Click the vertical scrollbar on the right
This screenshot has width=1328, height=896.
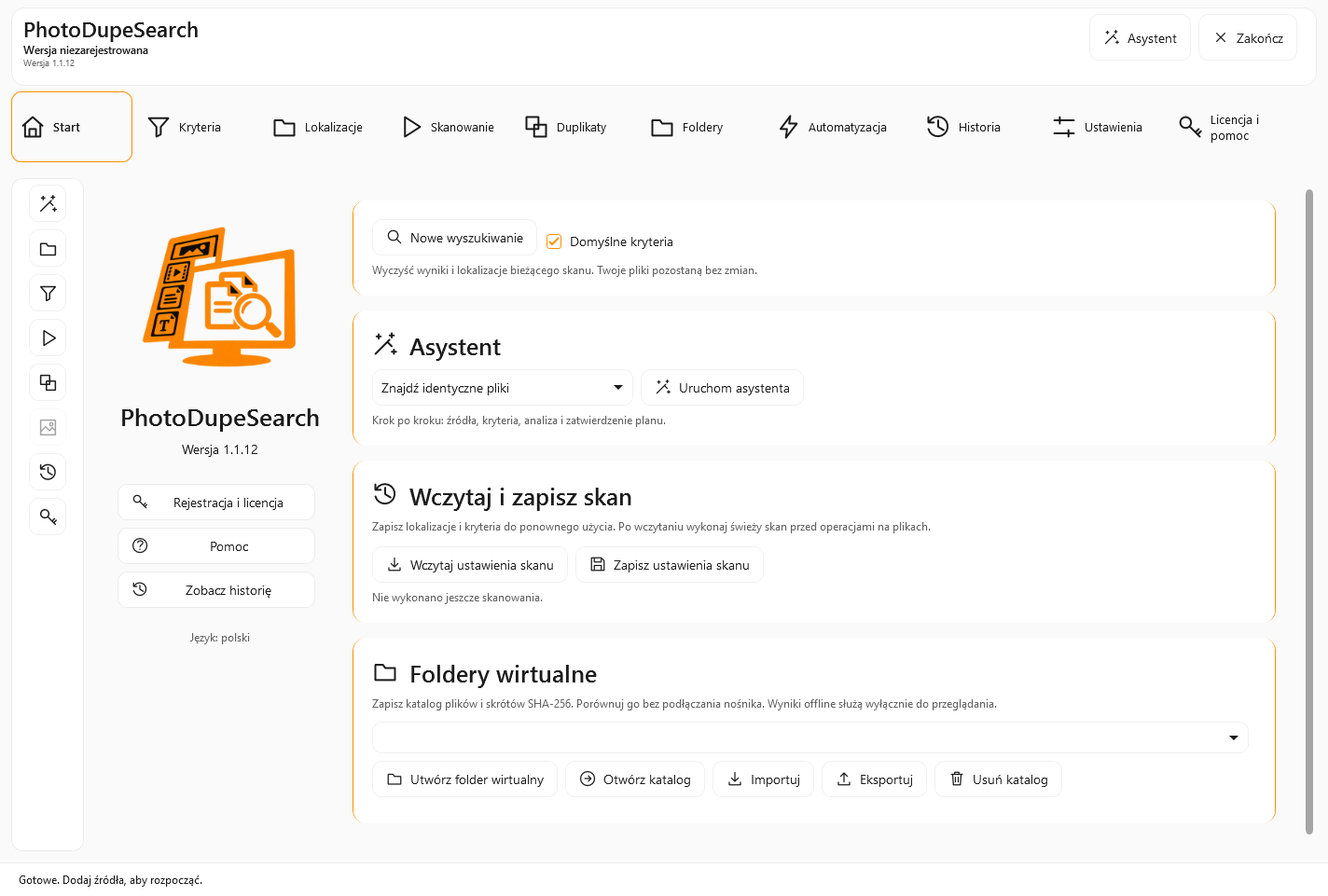tap(1309, 512)
